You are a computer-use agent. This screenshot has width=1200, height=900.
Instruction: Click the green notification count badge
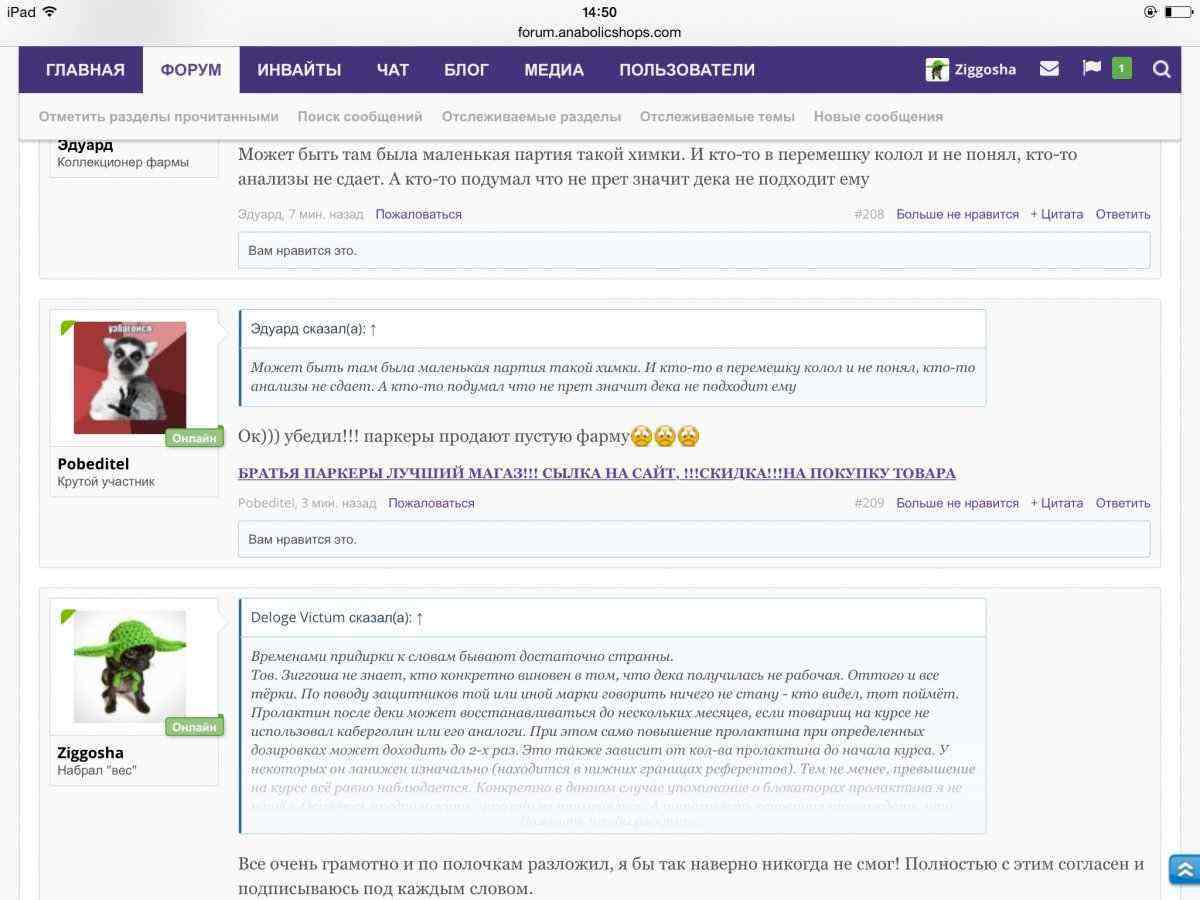(1121, 69)
